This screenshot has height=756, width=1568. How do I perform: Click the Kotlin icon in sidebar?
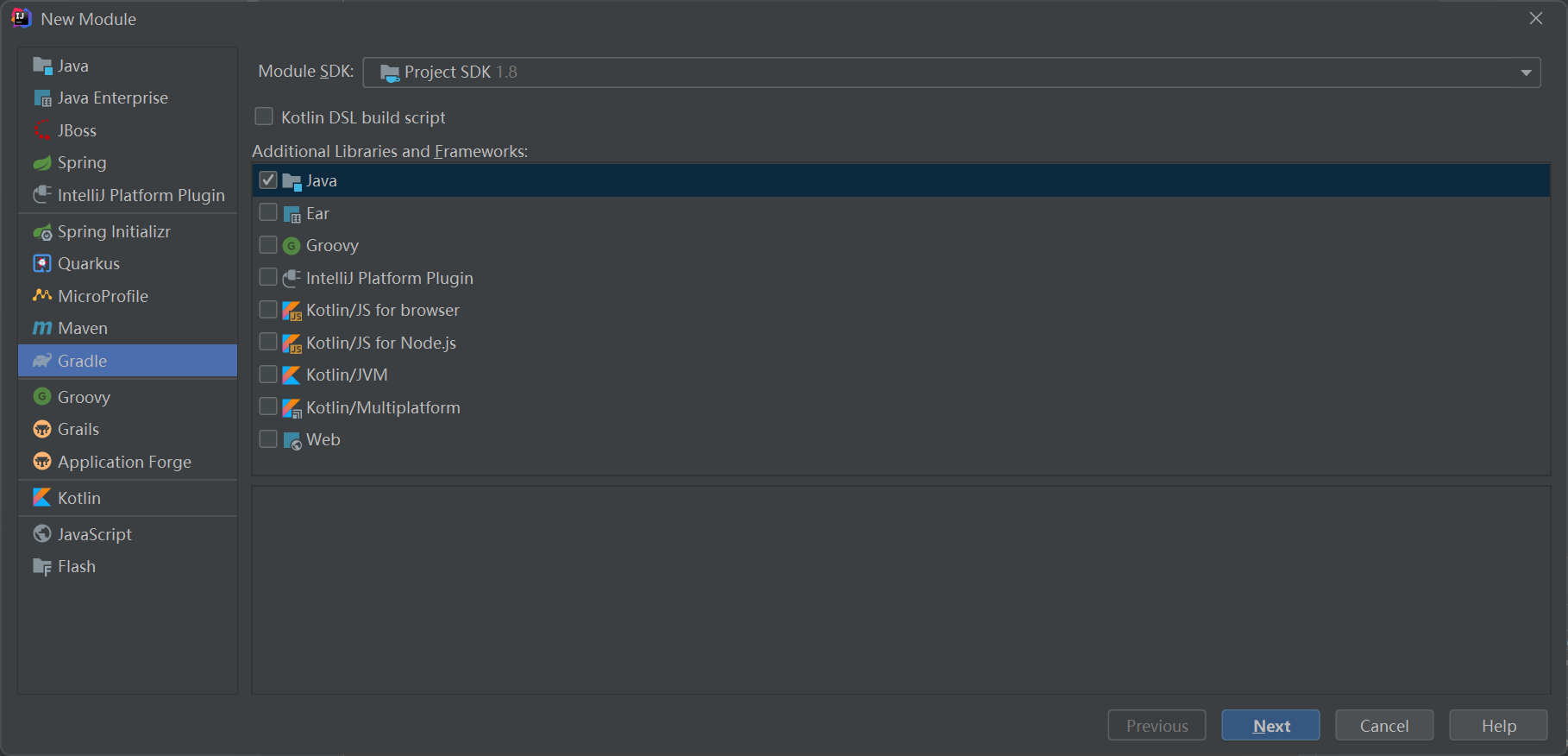[42, 498]
